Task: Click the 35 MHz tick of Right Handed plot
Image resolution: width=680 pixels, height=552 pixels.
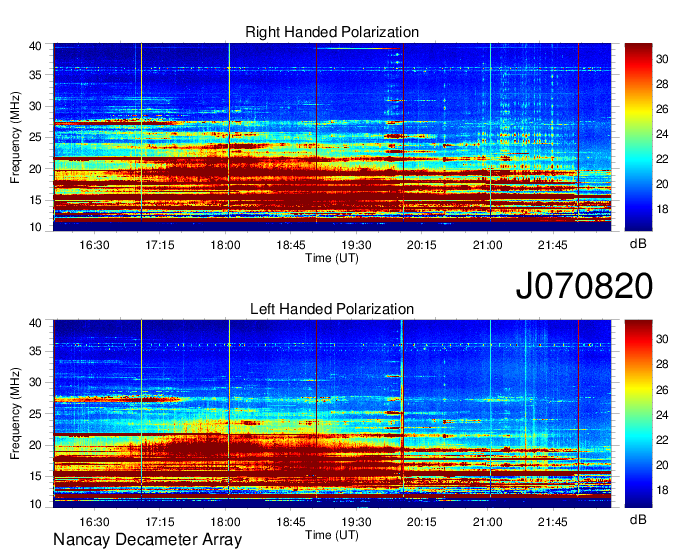Action: pos(35,75)
